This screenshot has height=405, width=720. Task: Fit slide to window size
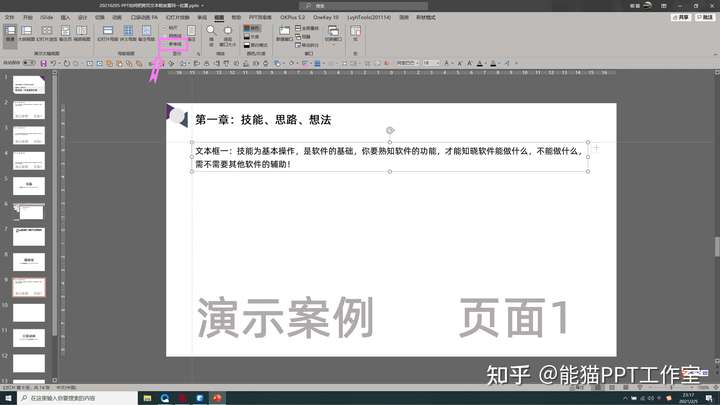[x=228, y=36]
